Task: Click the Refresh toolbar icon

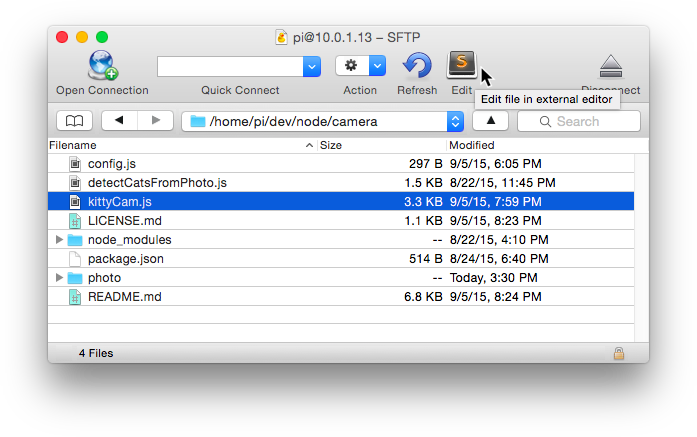Action: pyautogui.click(x=416, y=66)
